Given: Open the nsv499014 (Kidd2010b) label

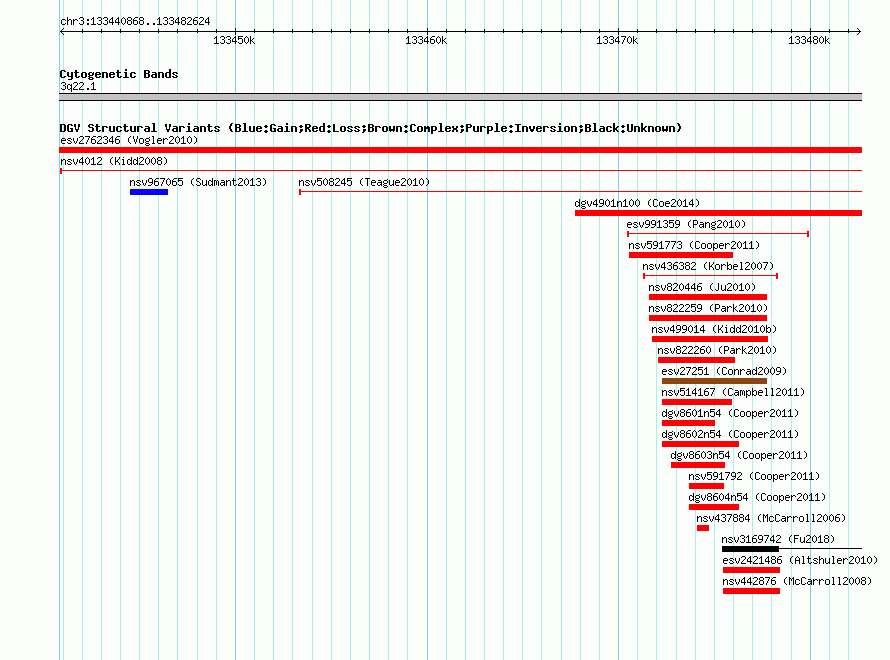Looking at the screenshot, I should coord(714,329).
